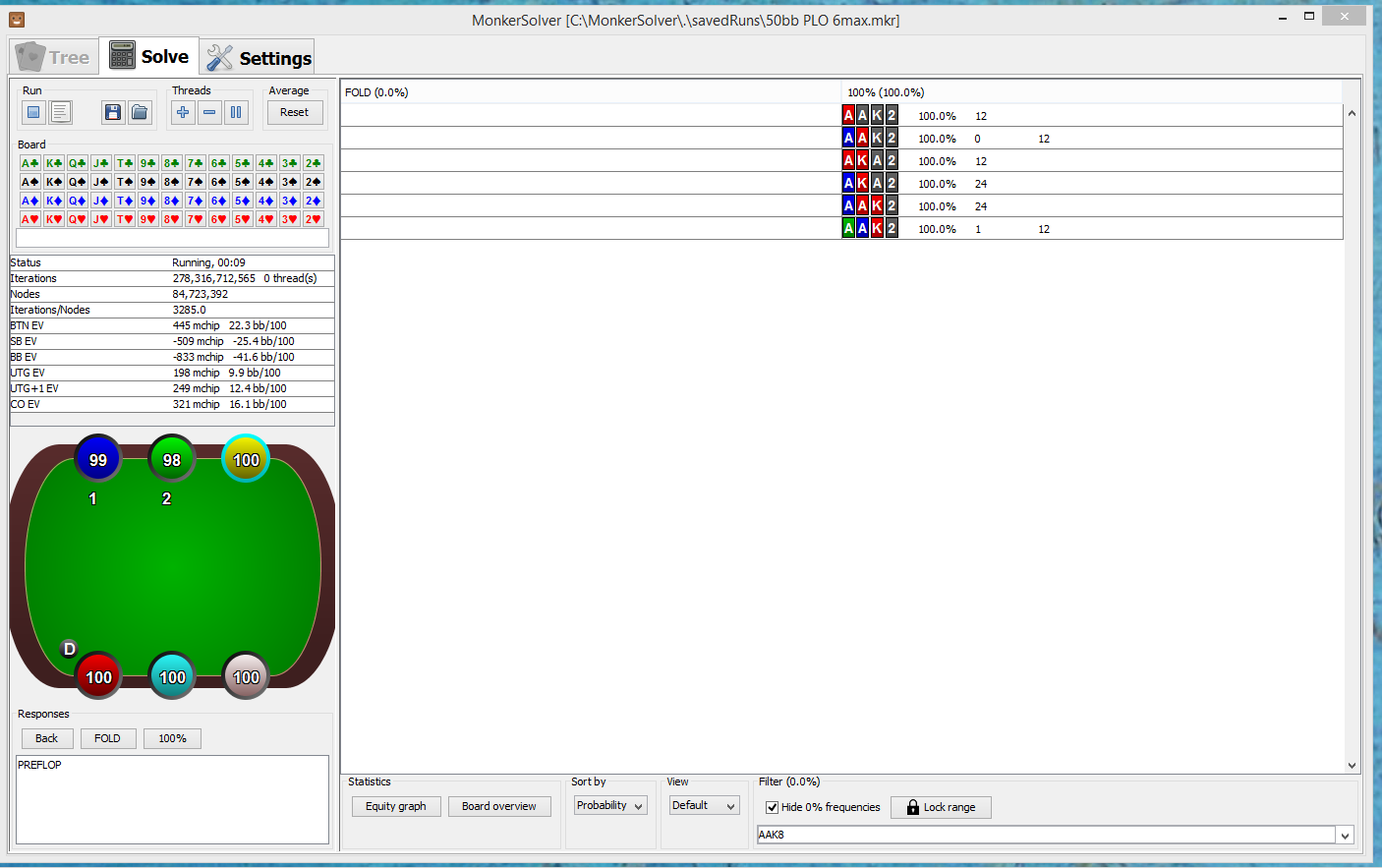The height and width of the screenshot is (868, 1382).
Task: Click the 100% response button
Action: 172,738
